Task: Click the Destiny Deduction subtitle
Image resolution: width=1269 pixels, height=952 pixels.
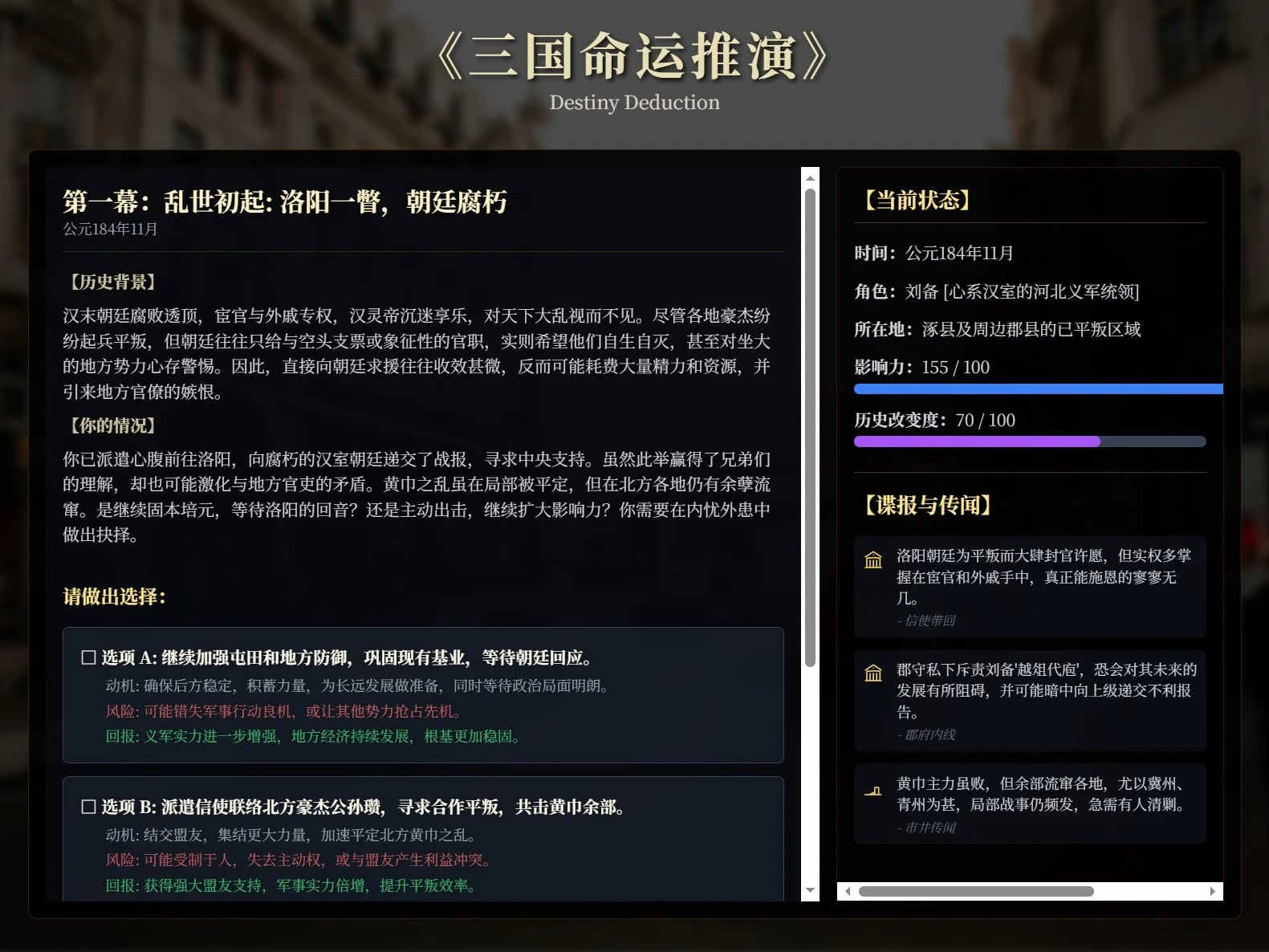Action: tap(634, 103)
